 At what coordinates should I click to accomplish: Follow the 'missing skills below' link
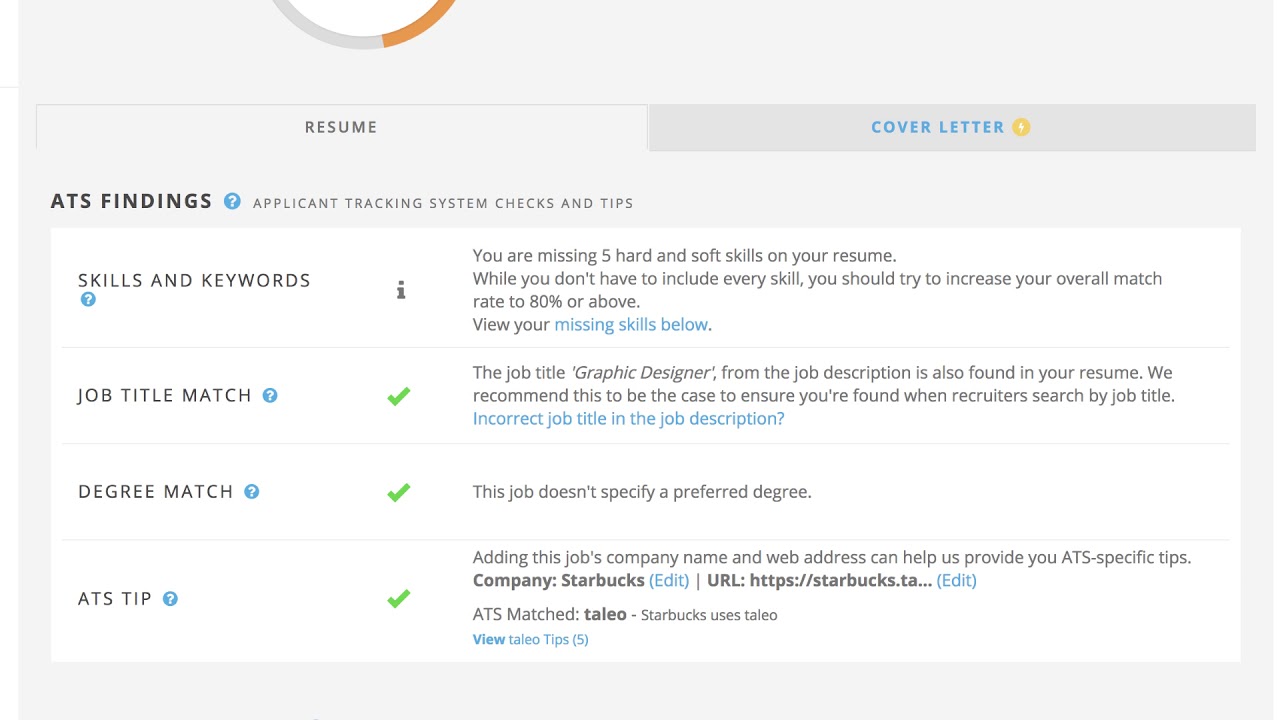pyautogui.click(x=631, y=324)
